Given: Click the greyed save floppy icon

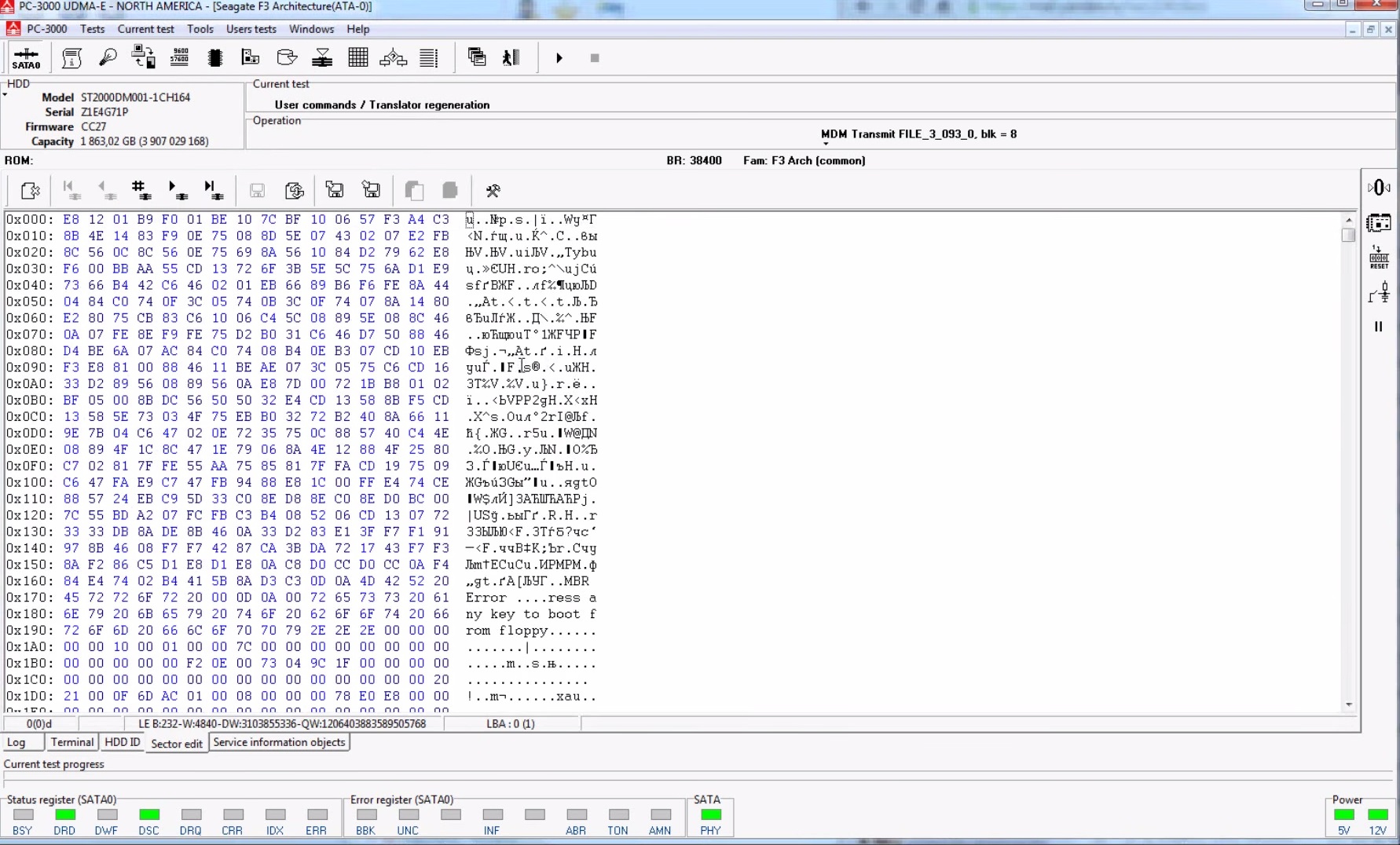Looking at the screenshot, I should 257,190.
